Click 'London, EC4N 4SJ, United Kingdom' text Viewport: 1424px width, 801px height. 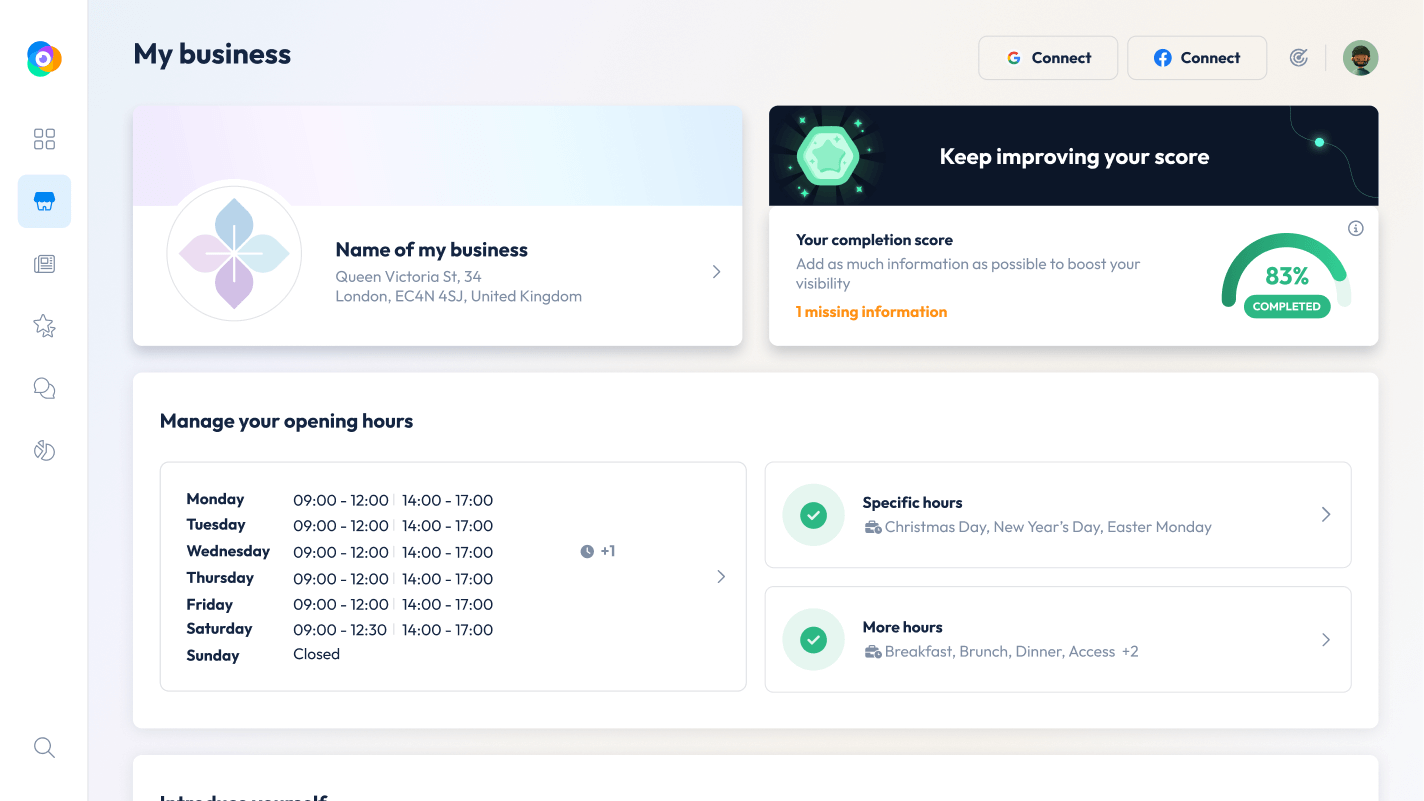[x=458, y=296]
